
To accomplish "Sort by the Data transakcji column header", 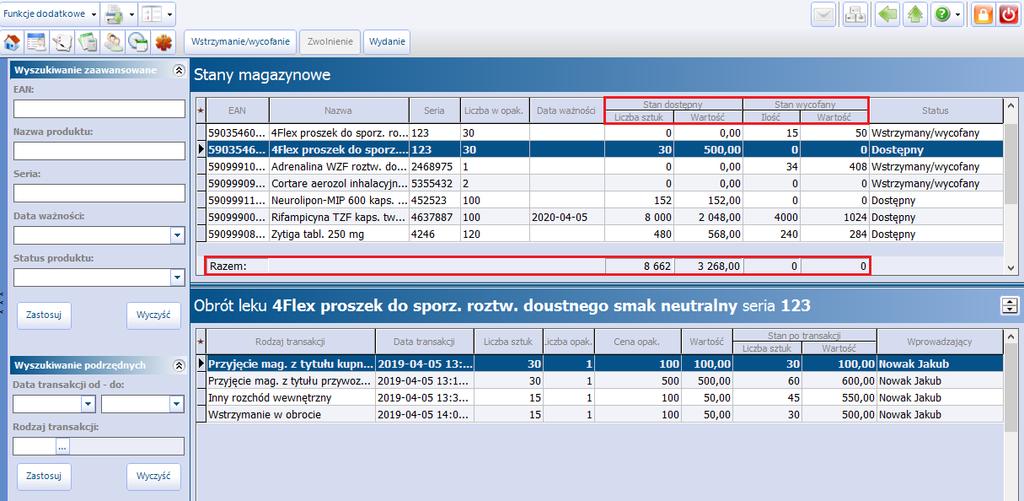I will 424,342.
